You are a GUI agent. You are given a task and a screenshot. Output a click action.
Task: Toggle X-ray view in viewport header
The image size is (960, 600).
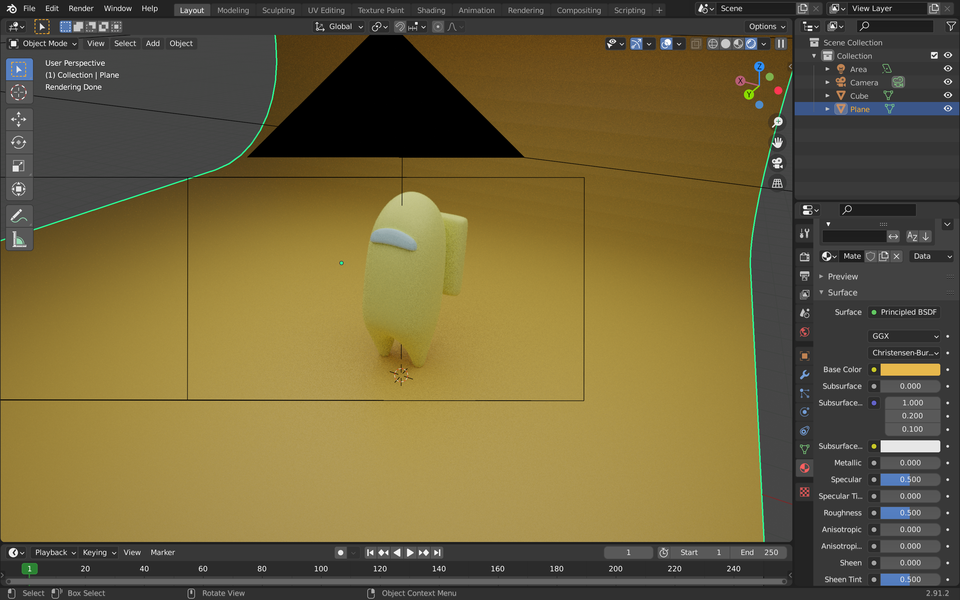(696, 43)
